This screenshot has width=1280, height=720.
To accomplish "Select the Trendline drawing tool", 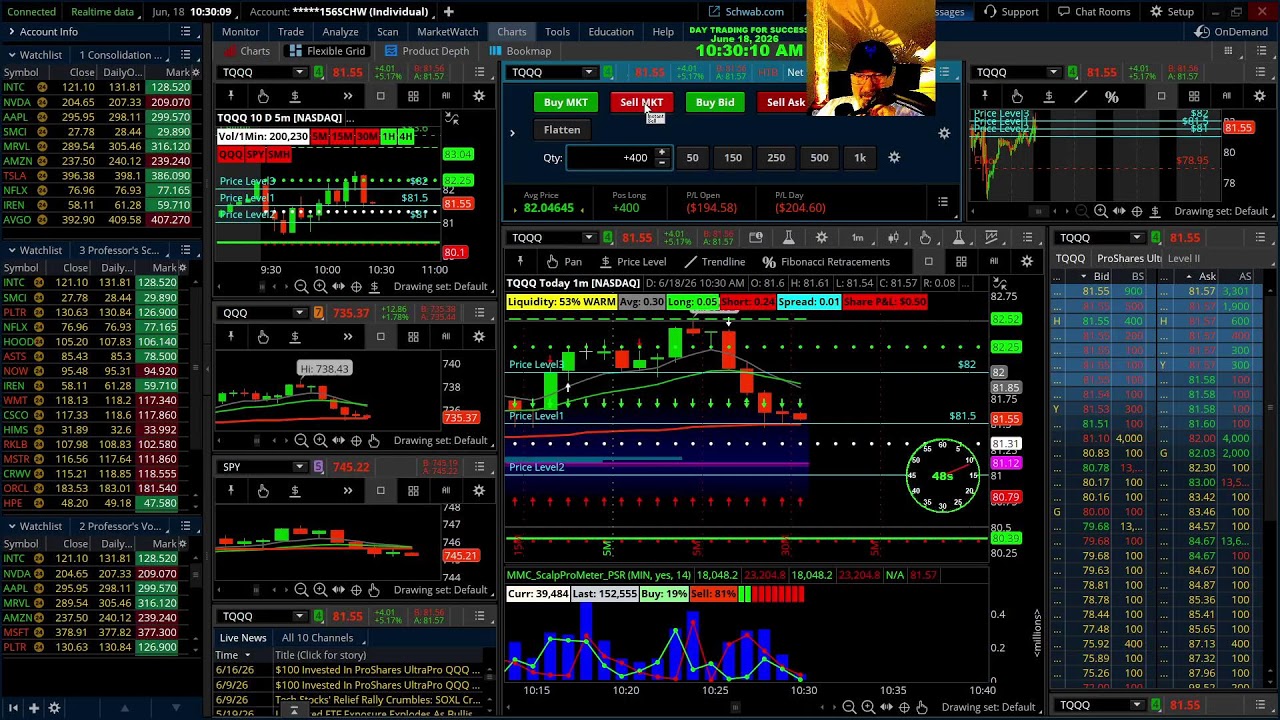I will pyautogui.click(x=714, y=262).
